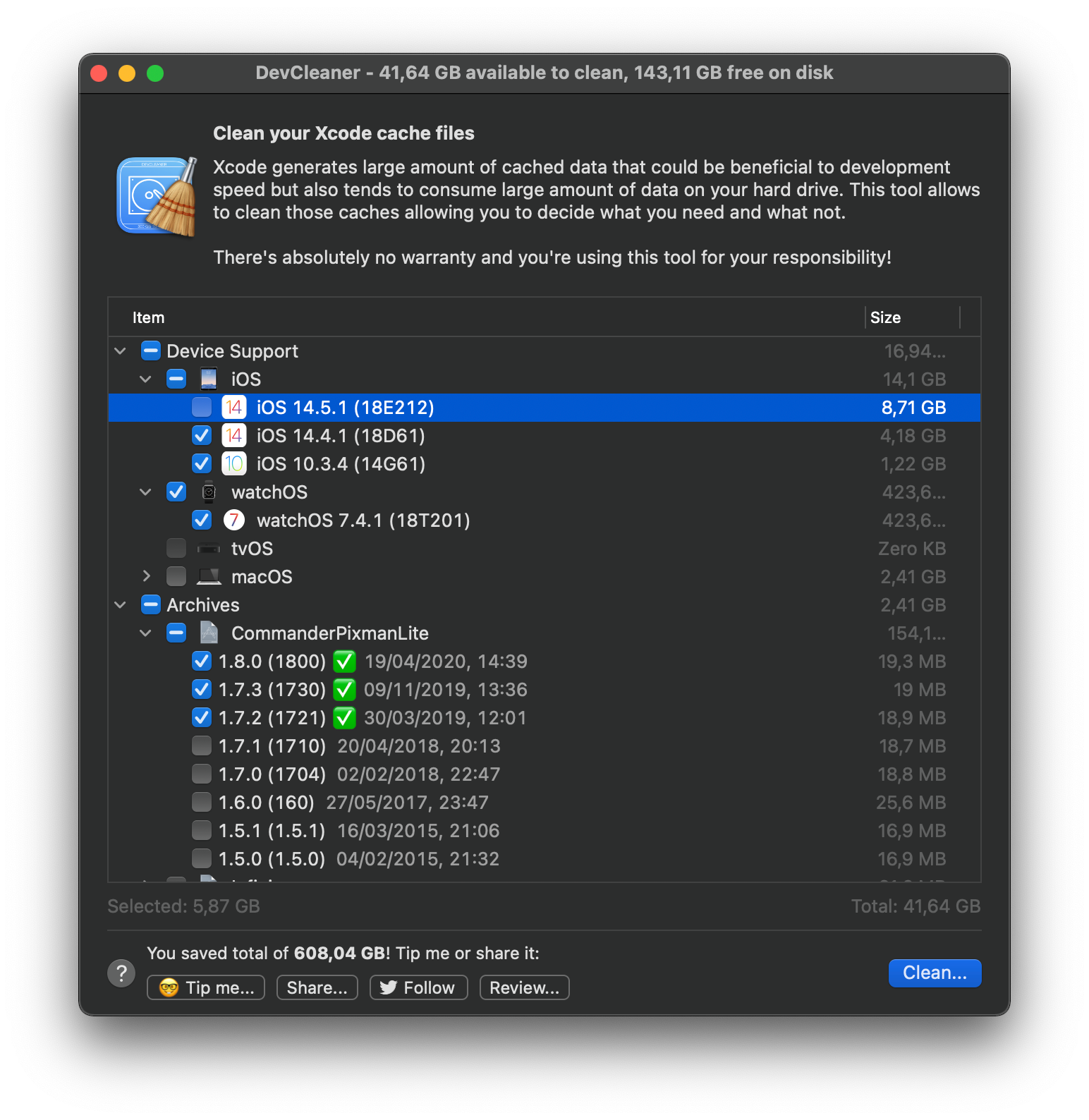Click the Apple TV icon beside tvOS

(x=209, y=549)
